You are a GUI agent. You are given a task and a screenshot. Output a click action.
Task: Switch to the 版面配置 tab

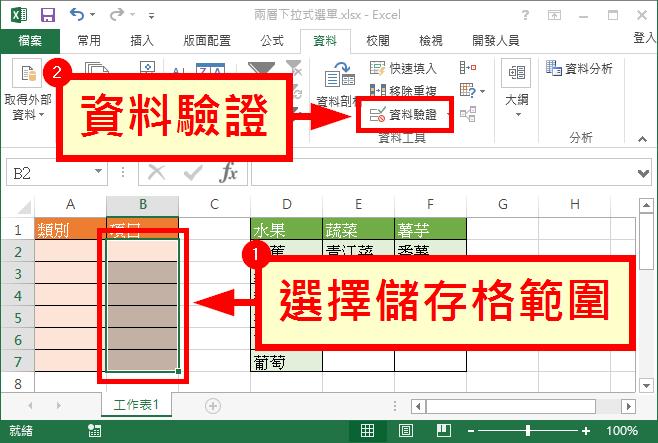pos(207,41)
